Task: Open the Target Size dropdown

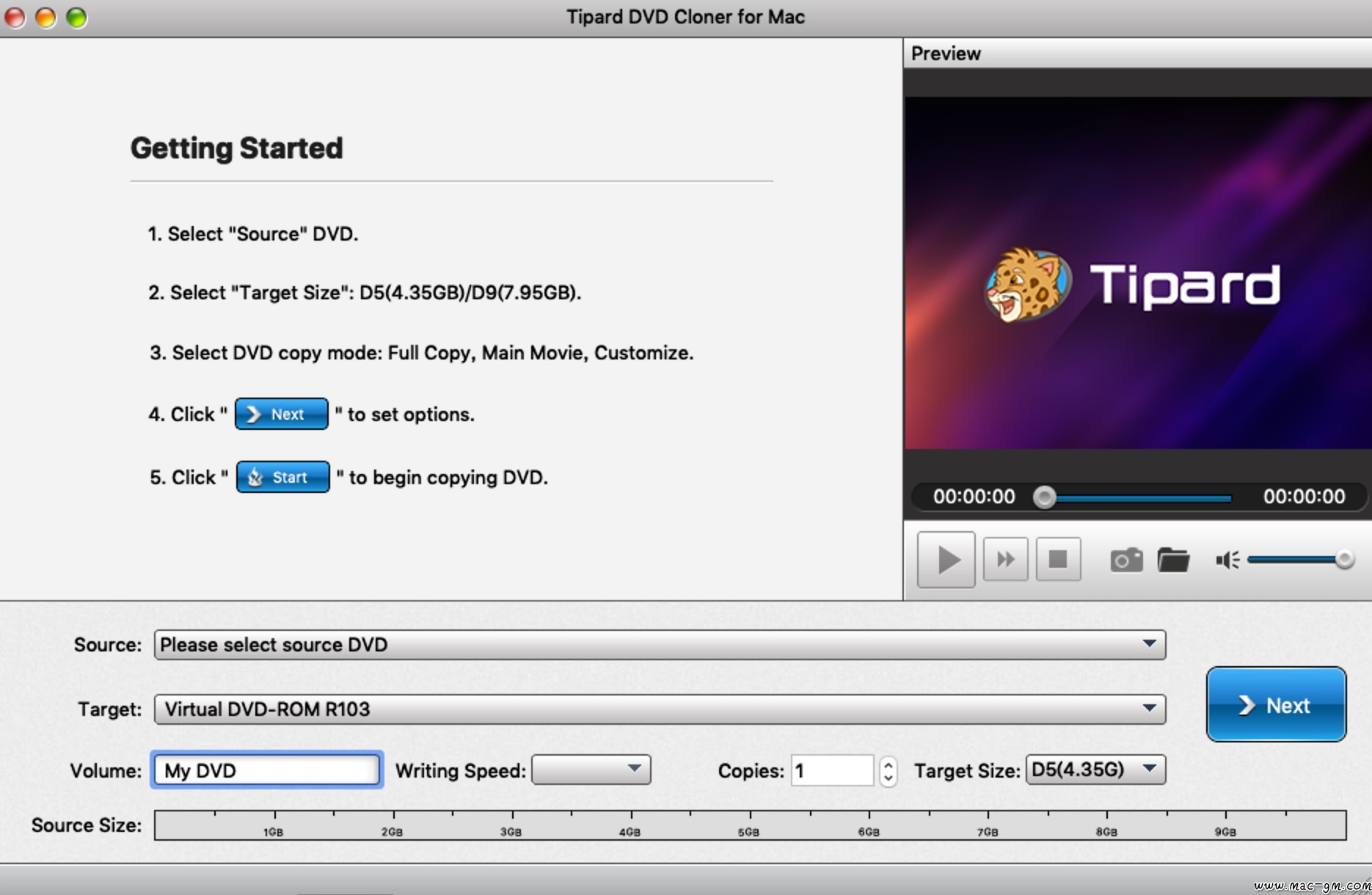Action: (x=1095, y=770)
